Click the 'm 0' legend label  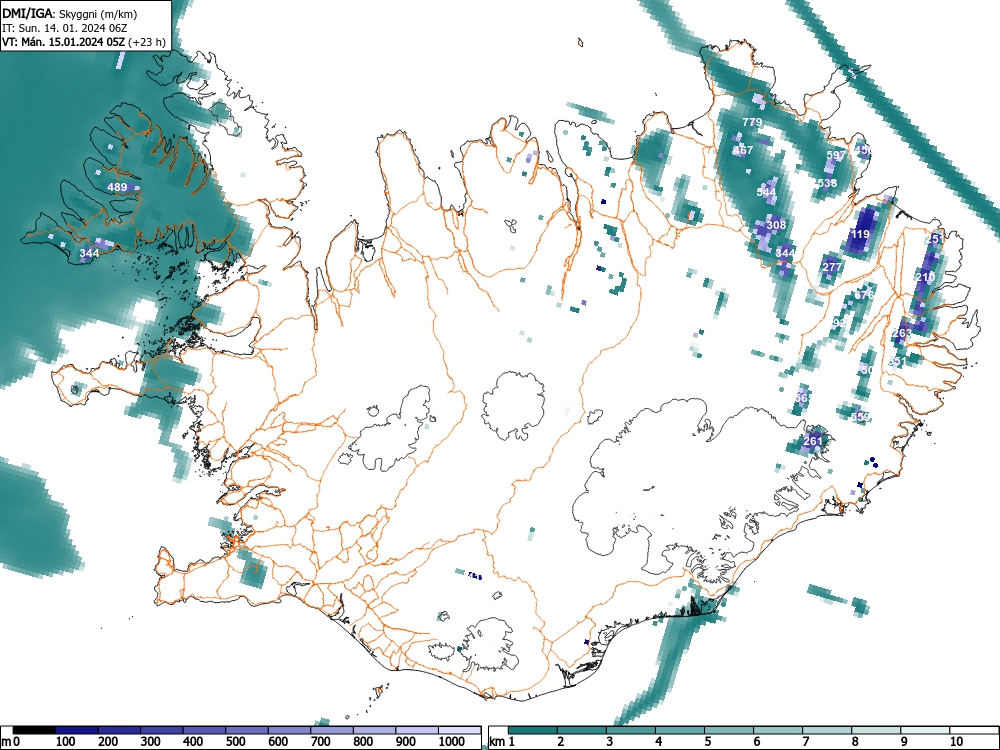pos(11,742)
